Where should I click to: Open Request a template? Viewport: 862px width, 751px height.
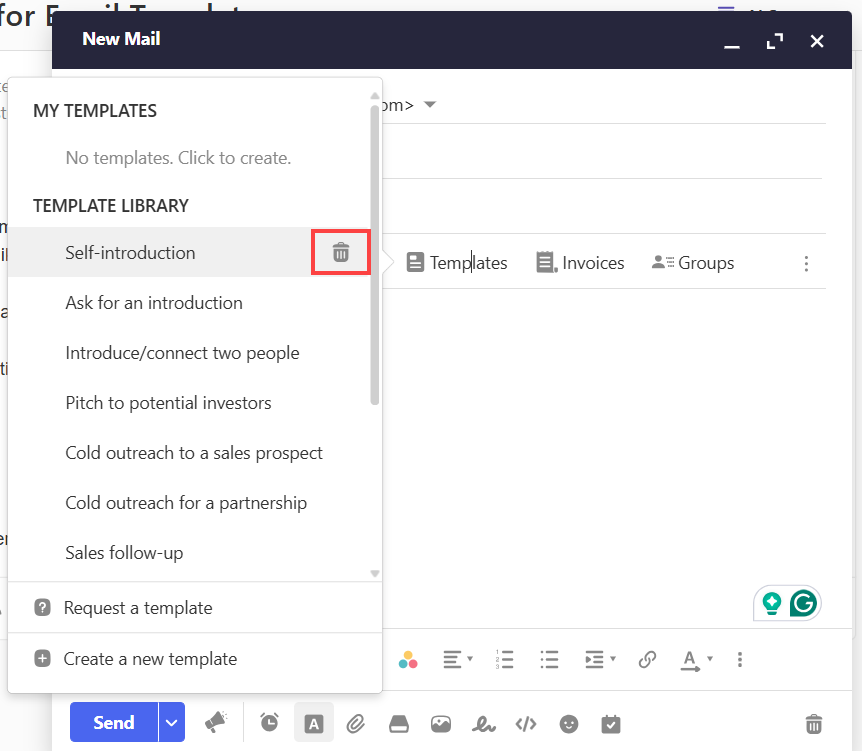[x=195, y=608]
